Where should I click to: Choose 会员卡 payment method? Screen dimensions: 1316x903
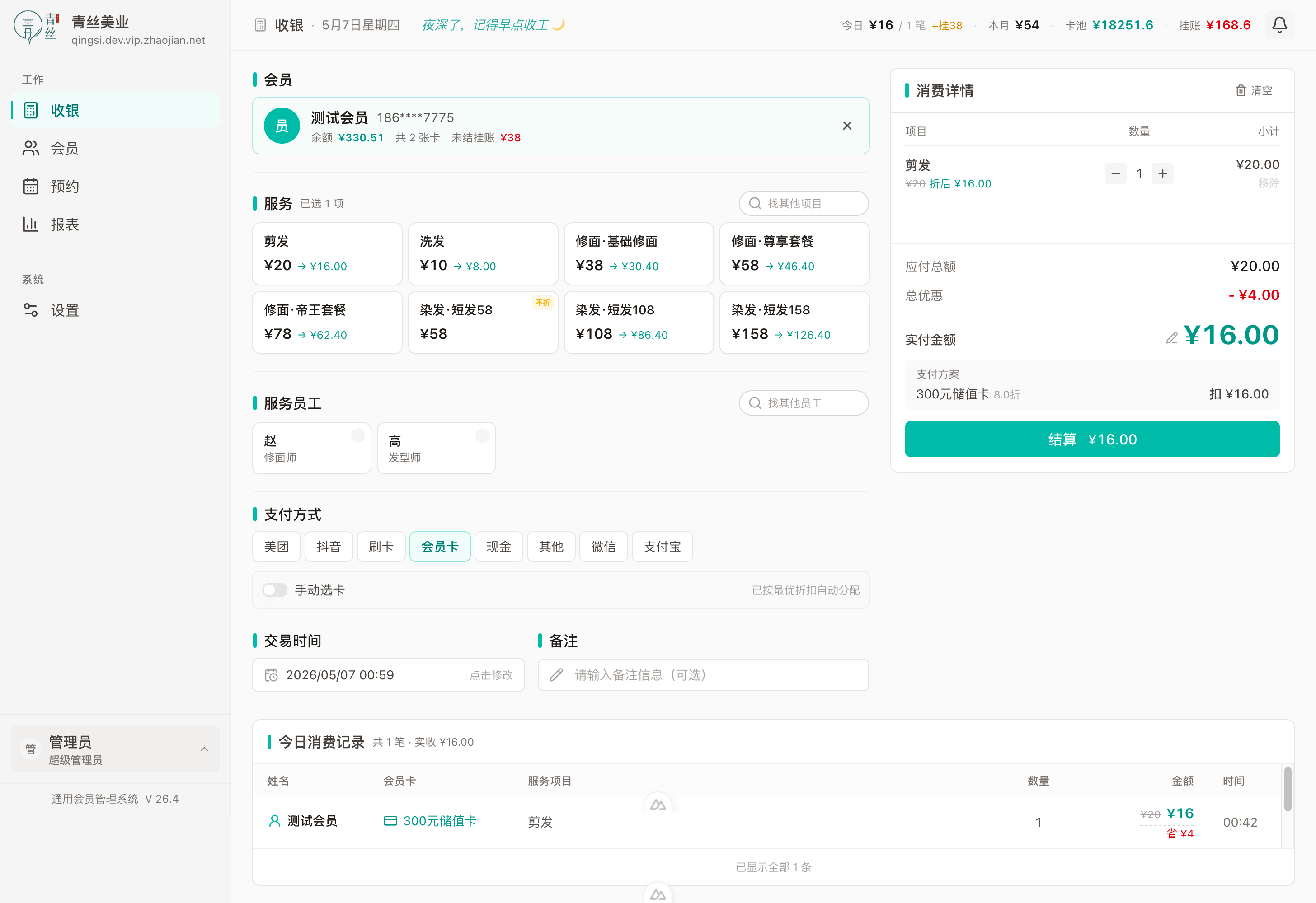(439, 546)
